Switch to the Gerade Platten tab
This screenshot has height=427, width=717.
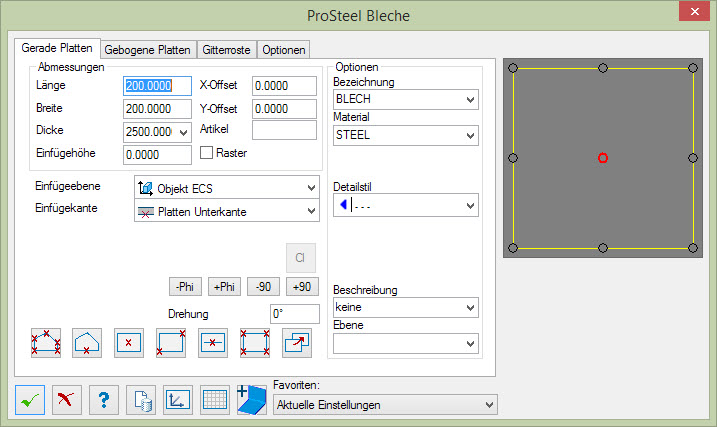pyautogui.click(x=57, y=48)
